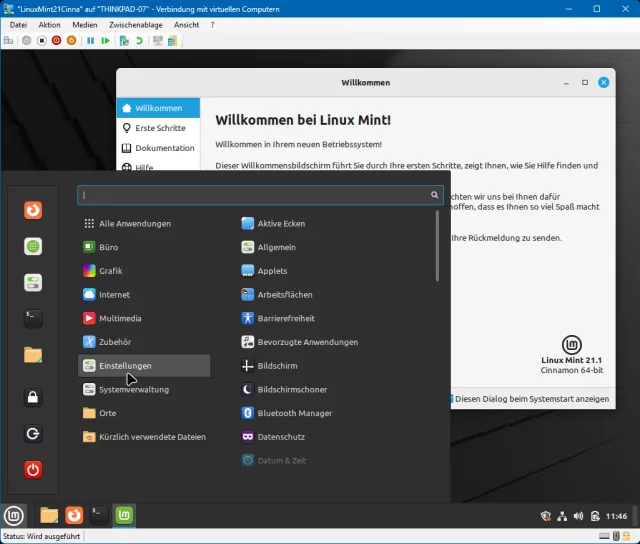Click the 11:46 panel clock
640x544 pixels.
point(616,516)
